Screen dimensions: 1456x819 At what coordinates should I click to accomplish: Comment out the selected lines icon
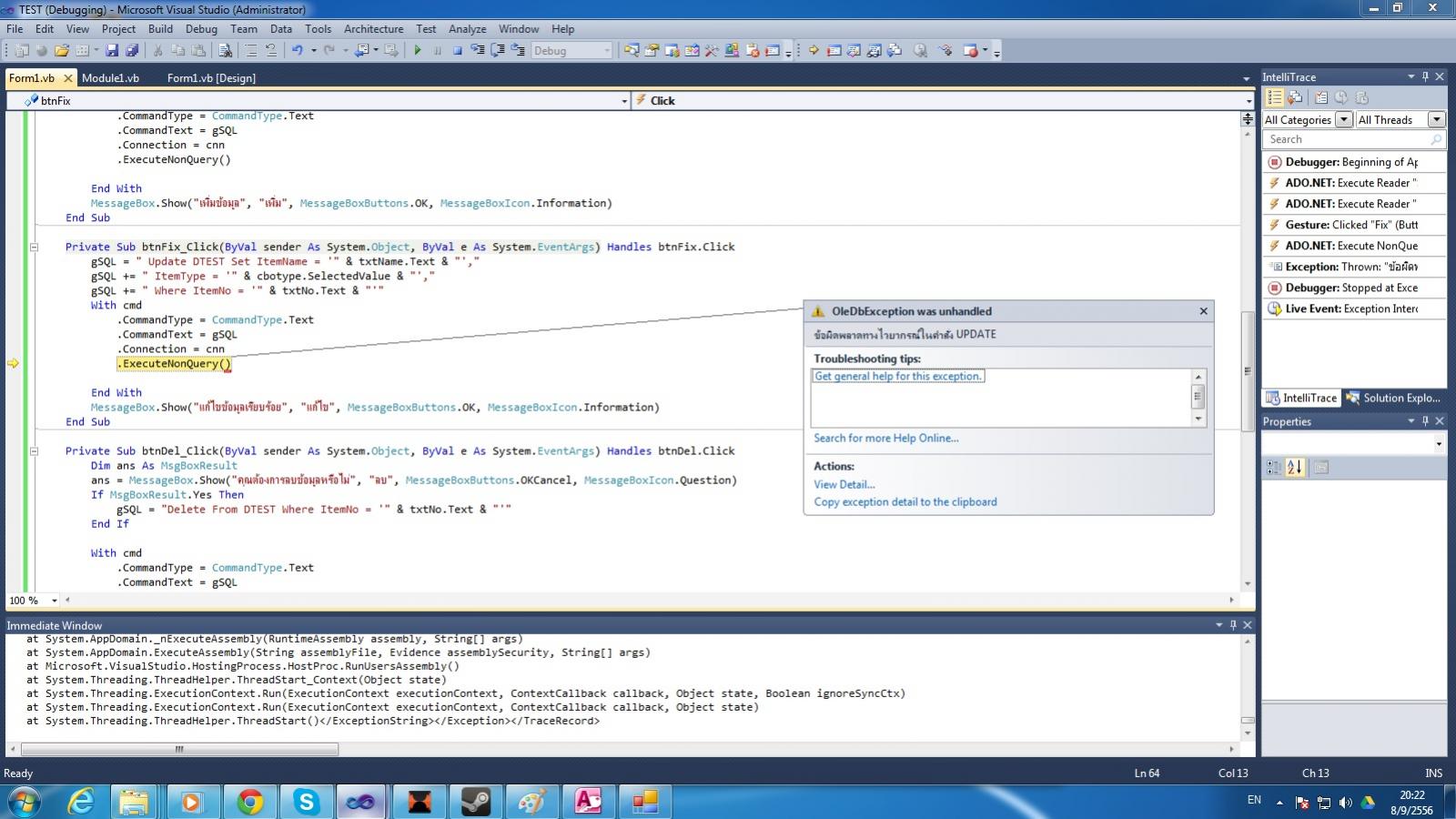[251, 51]
